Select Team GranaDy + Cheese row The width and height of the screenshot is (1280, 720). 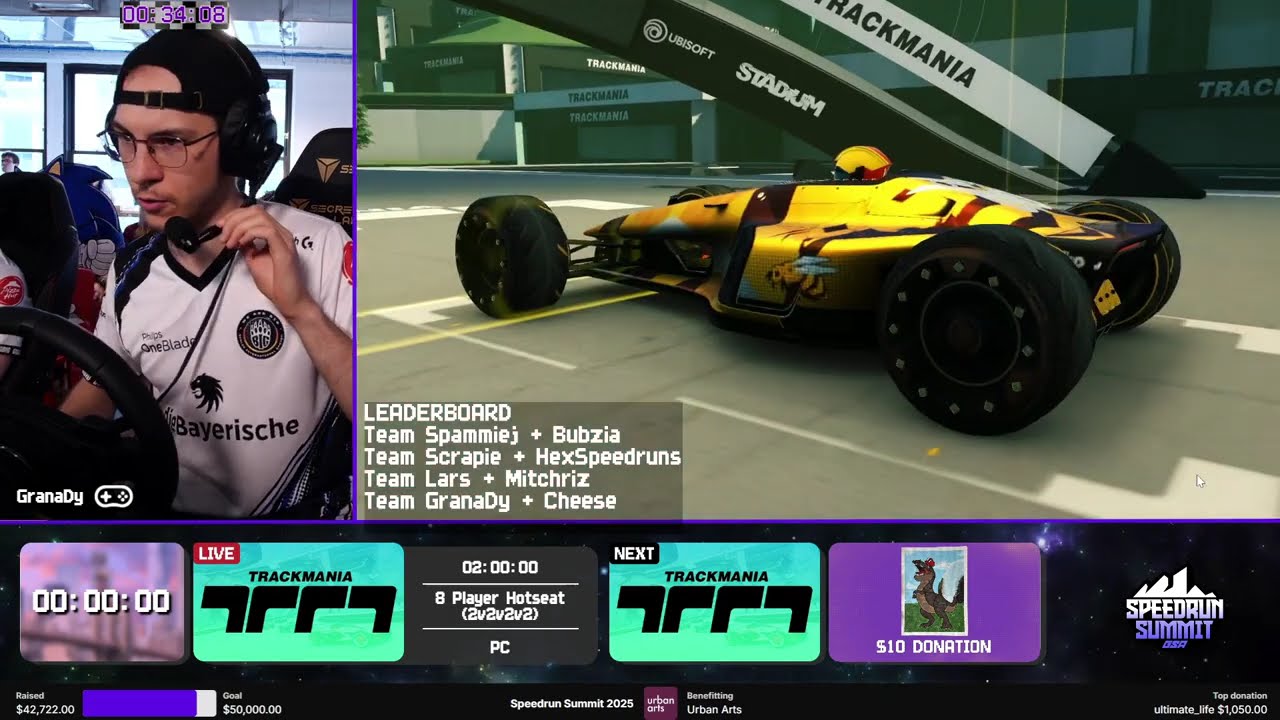click(x=490, y=501)
